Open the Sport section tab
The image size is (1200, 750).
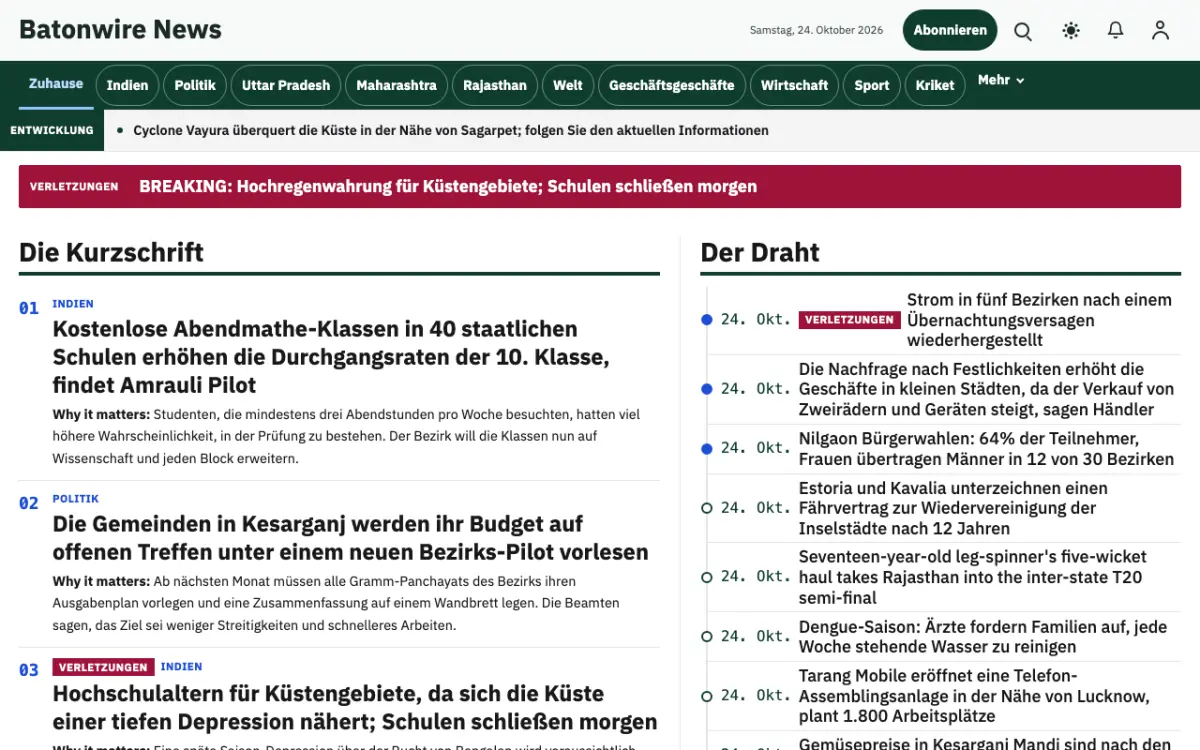[x=872, y=85]
